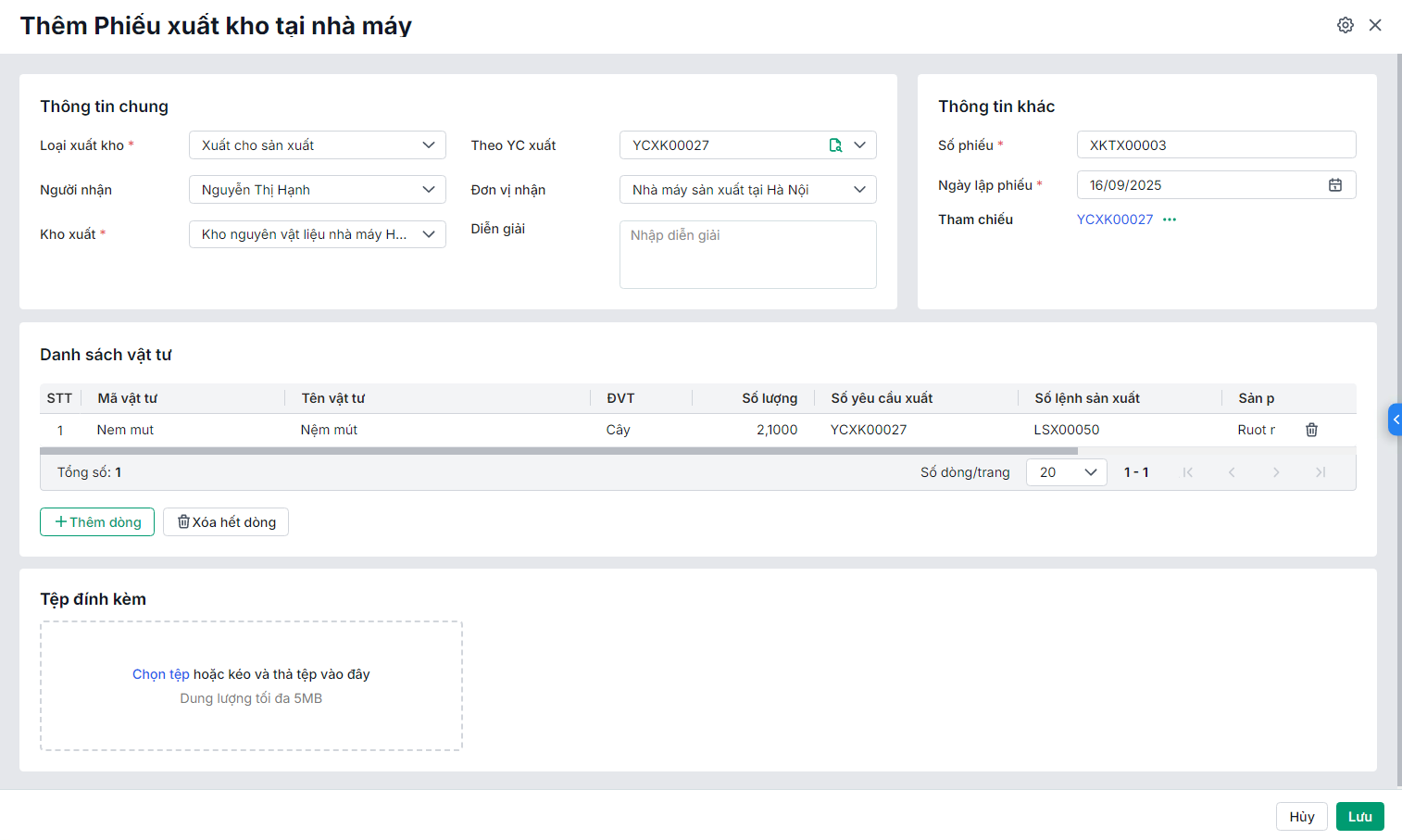The image size is (1402, 840).
Task: Open calendar picker for Ngày lập phiếu
Action: 1334,185
